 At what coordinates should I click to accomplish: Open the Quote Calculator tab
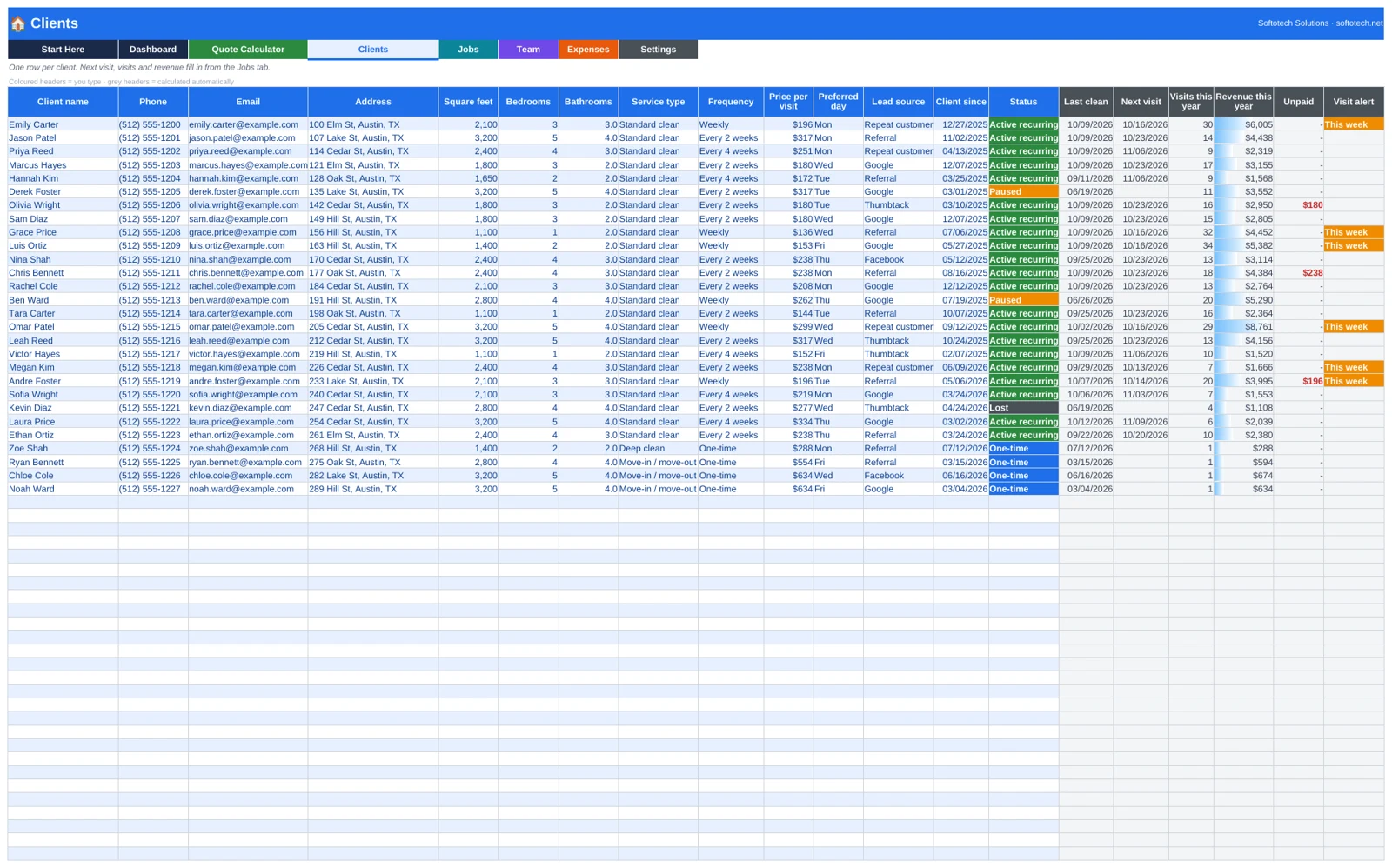(248, 50)
